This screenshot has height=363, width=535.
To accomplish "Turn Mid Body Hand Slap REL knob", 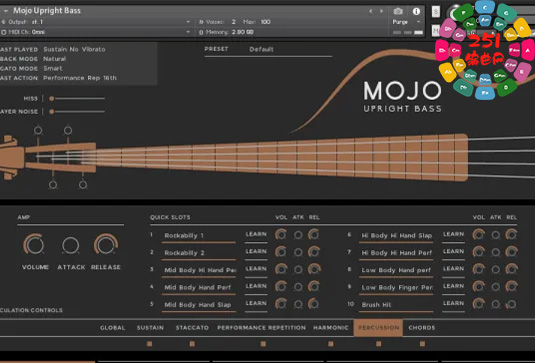I will tap(314, 303).
